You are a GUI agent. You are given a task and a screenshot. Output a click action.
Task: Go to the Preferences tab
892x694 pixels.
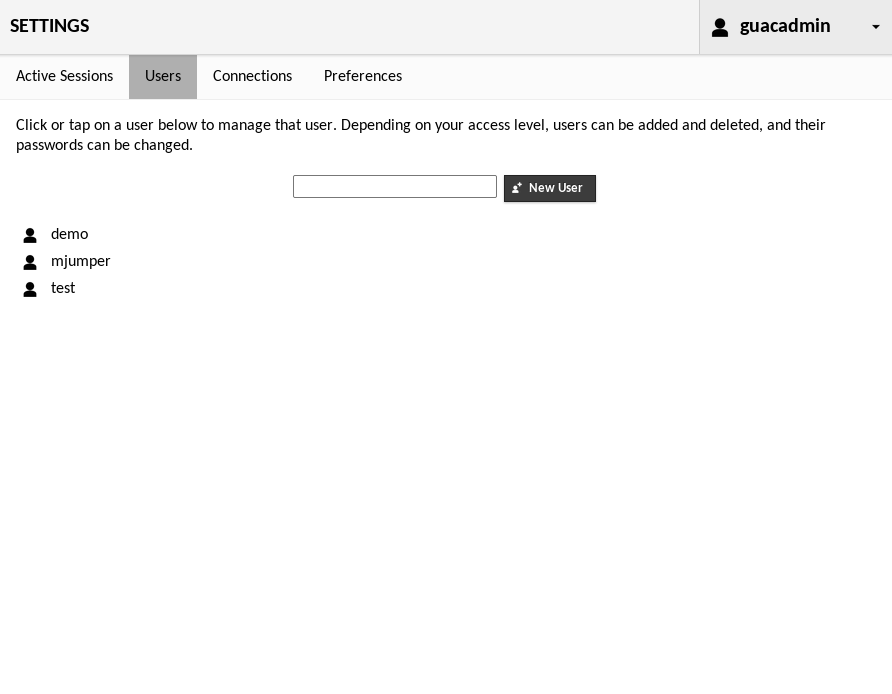363,76
